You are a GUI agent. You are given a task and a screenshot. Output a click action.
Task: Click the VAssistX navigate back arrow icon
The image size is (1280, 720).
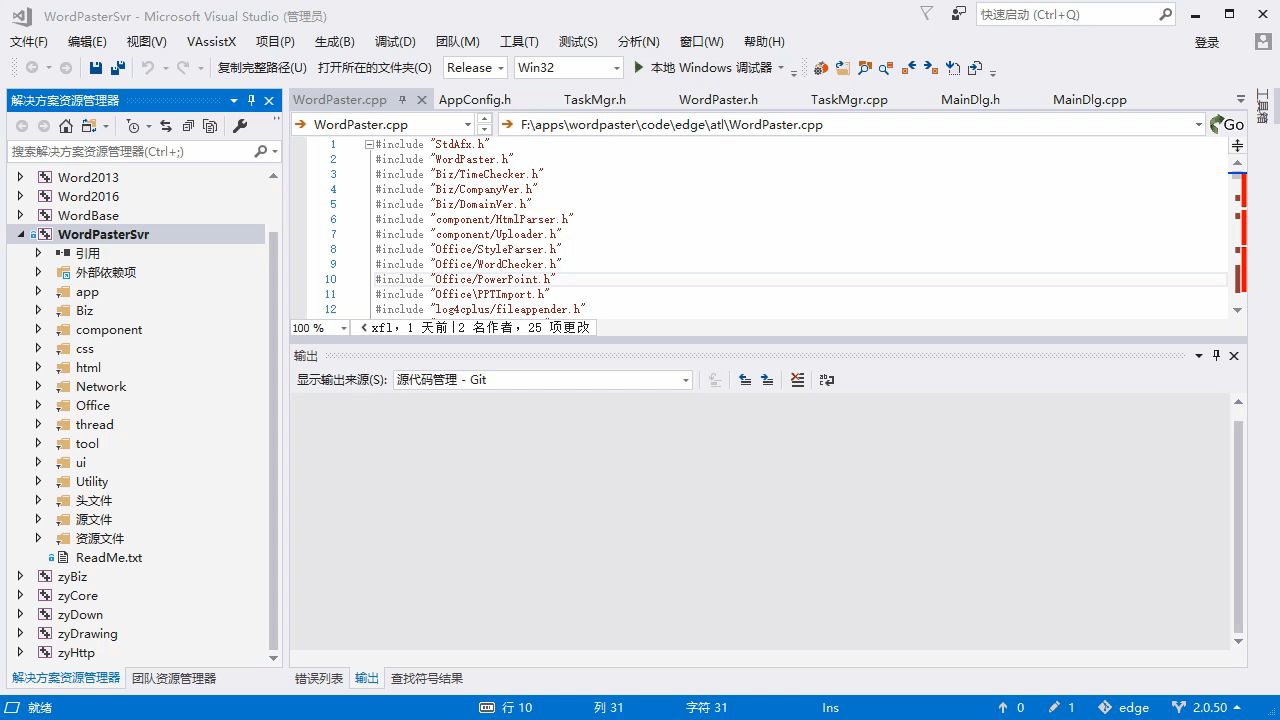(x=909, y=68)
